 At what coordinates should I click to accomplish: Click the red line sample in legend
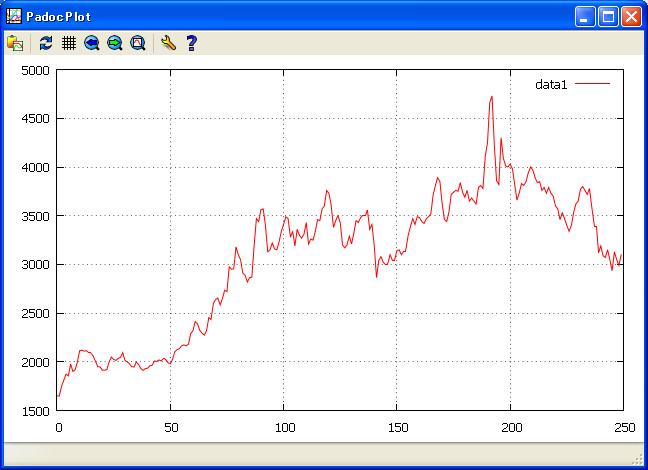coord(592,85)
